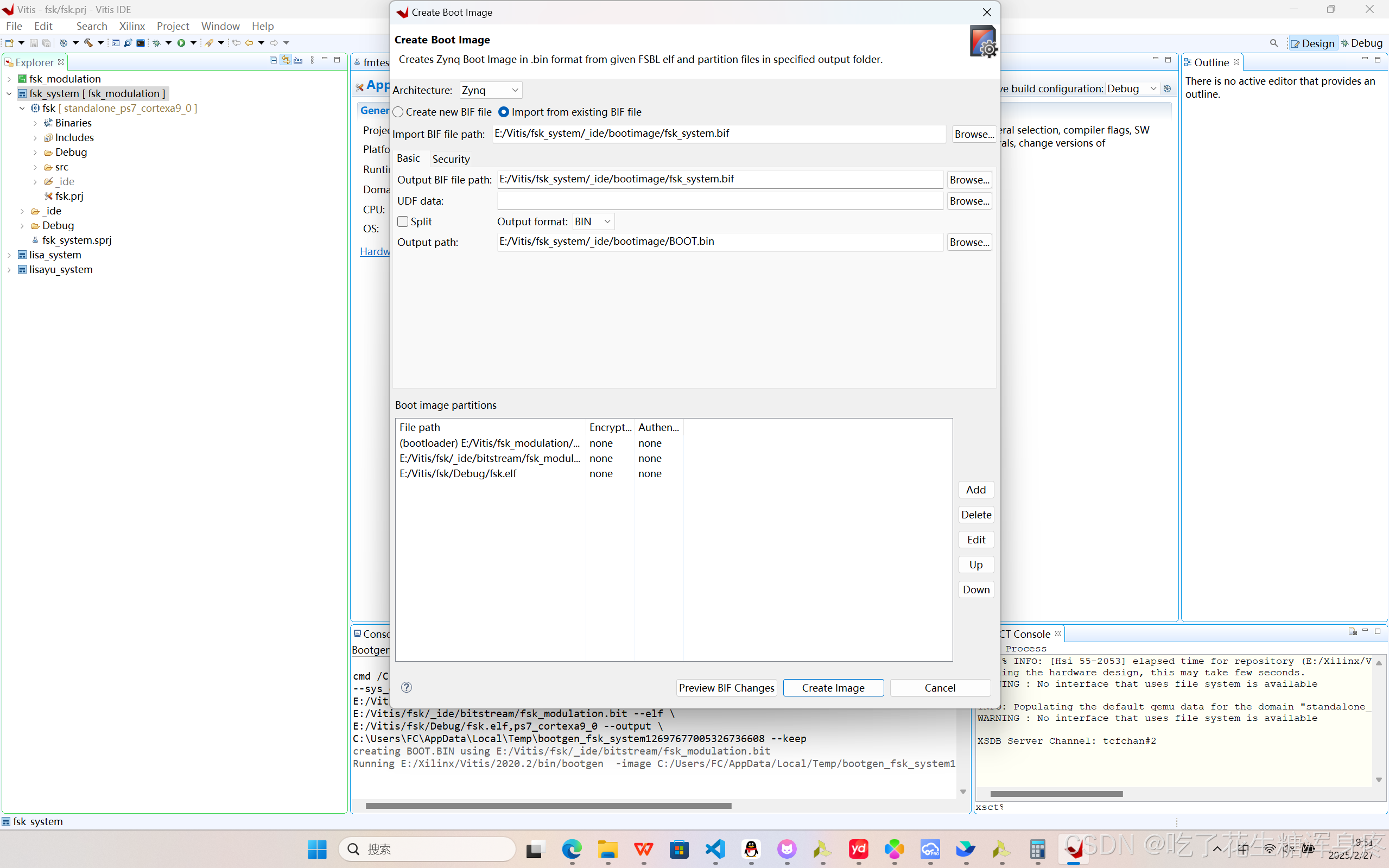Click the build configuration compass icon
This screenshot has width=1389, height=868.
[x=64, y=43]
